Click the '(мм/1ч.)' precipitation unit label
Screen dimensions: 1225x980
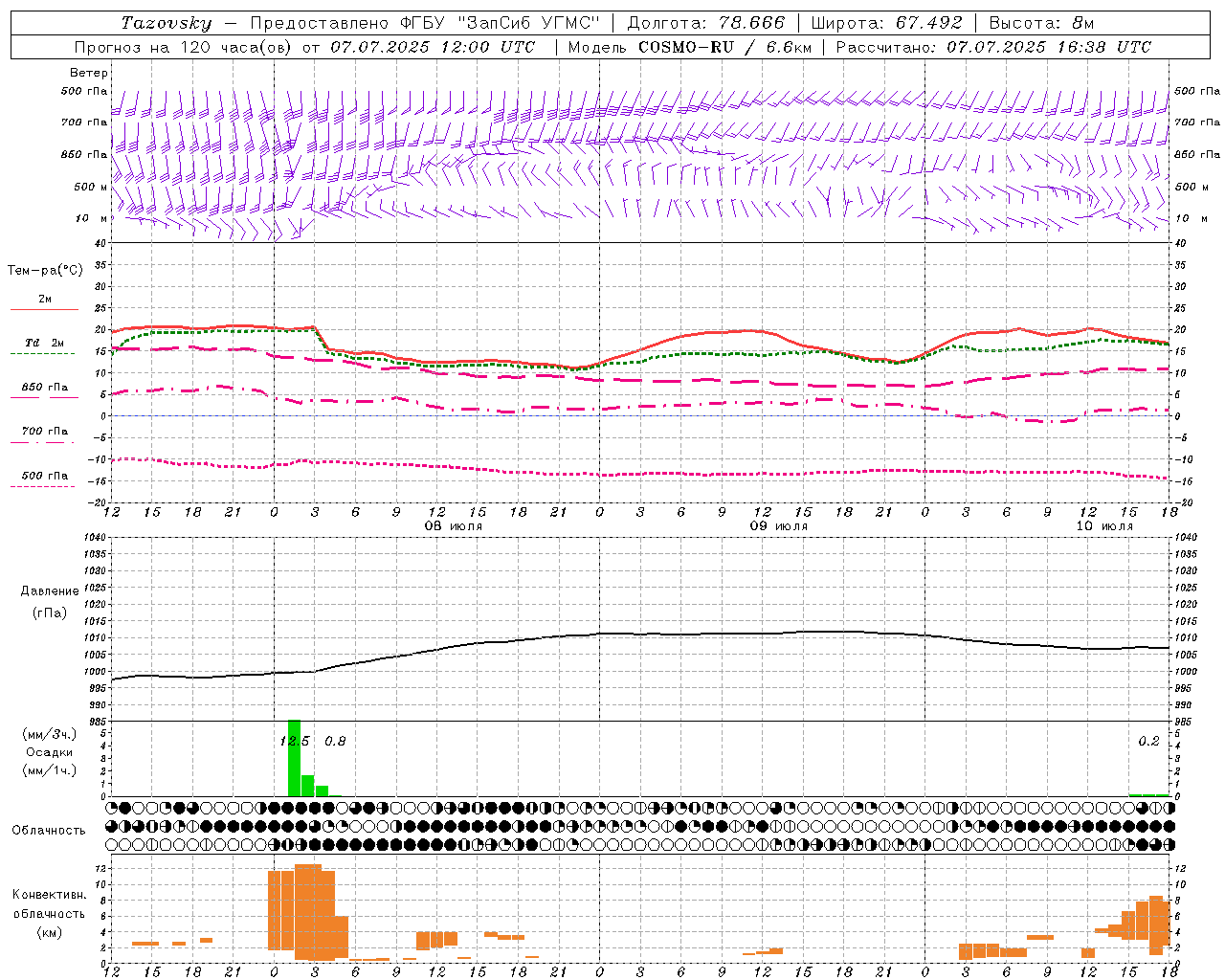(49, 771)
